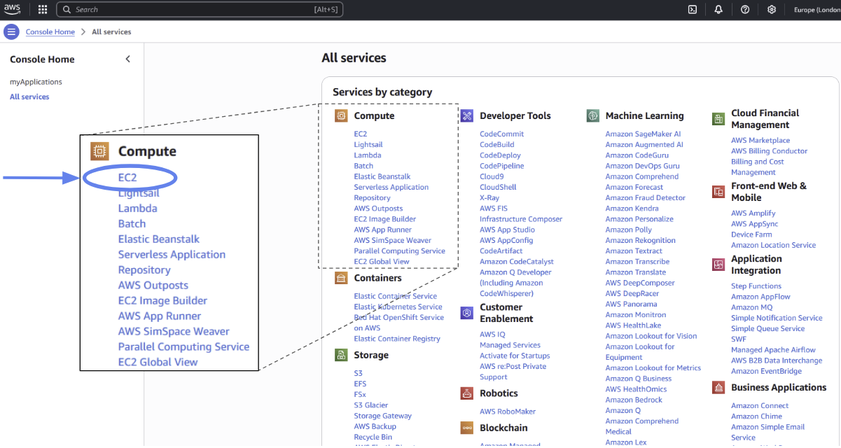Open Amazon Polly link

[x=628, y=230]
